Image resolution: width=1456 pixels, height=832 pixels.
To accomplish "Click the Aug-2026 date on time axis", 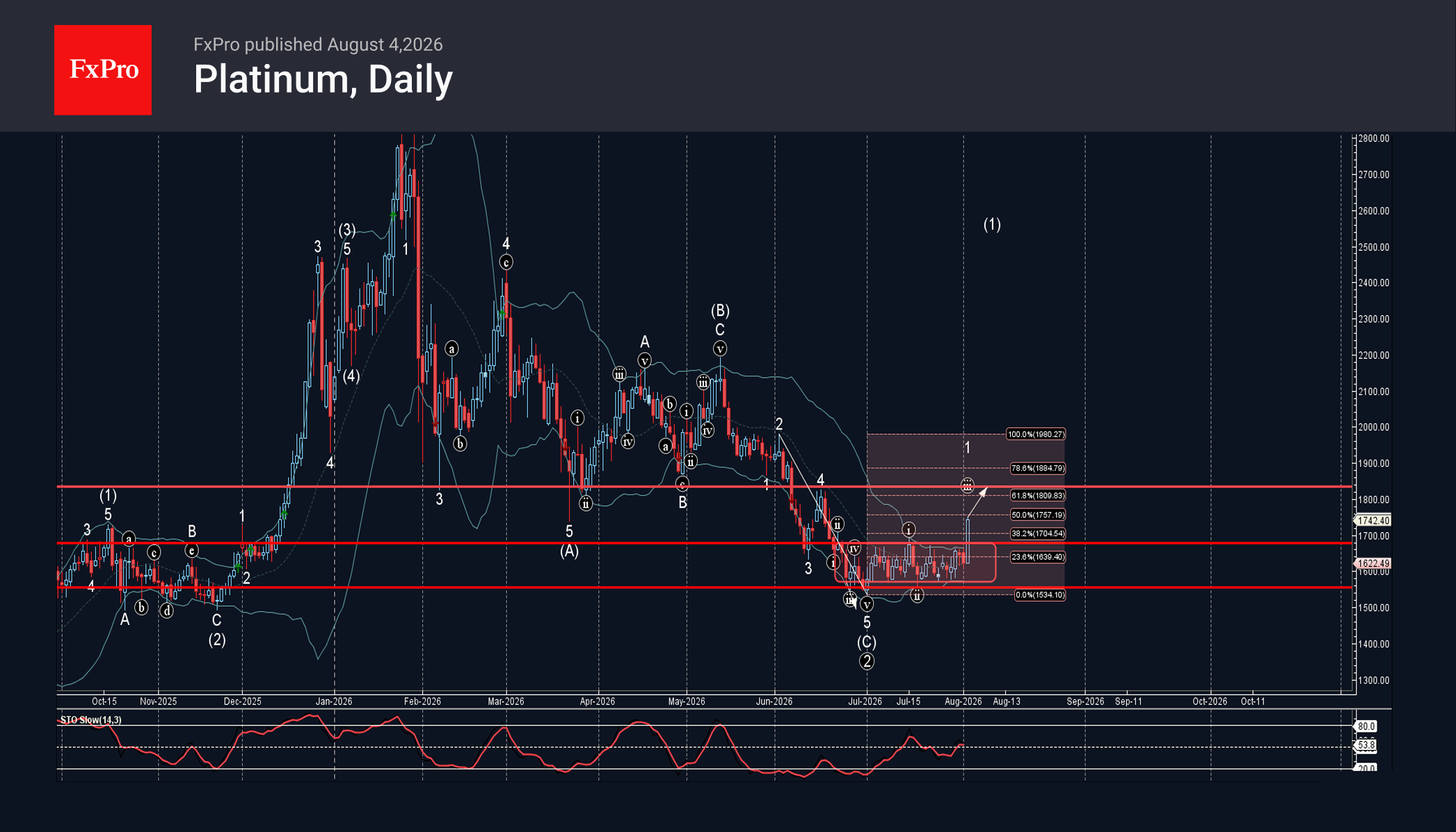I will pos(963,701).
